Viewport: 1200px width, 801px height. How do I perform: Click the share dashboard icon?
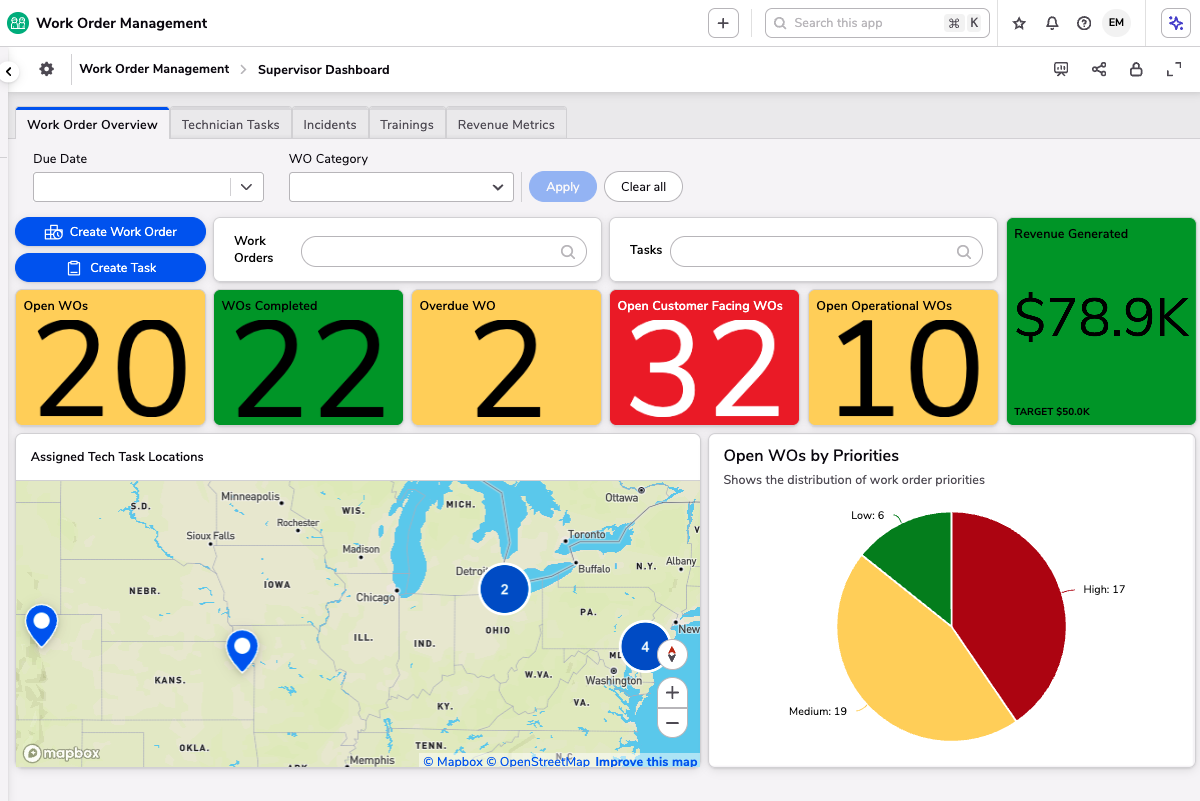tap(1099, 69)
